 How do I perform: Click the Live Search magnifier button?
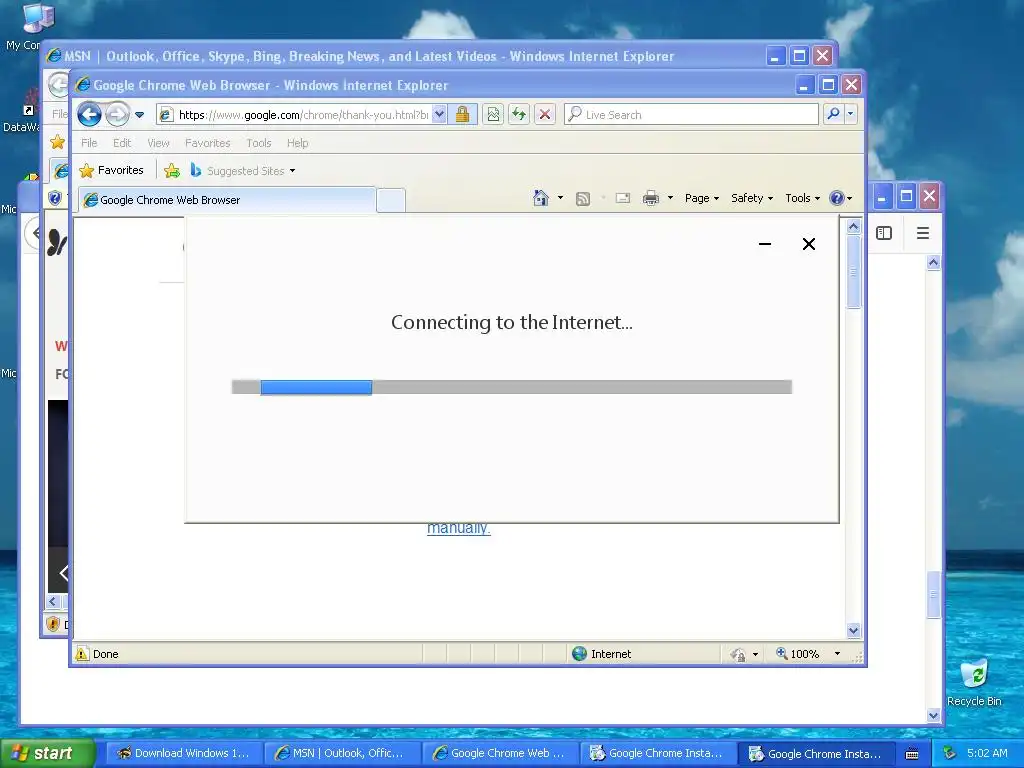tap(833, 114)
